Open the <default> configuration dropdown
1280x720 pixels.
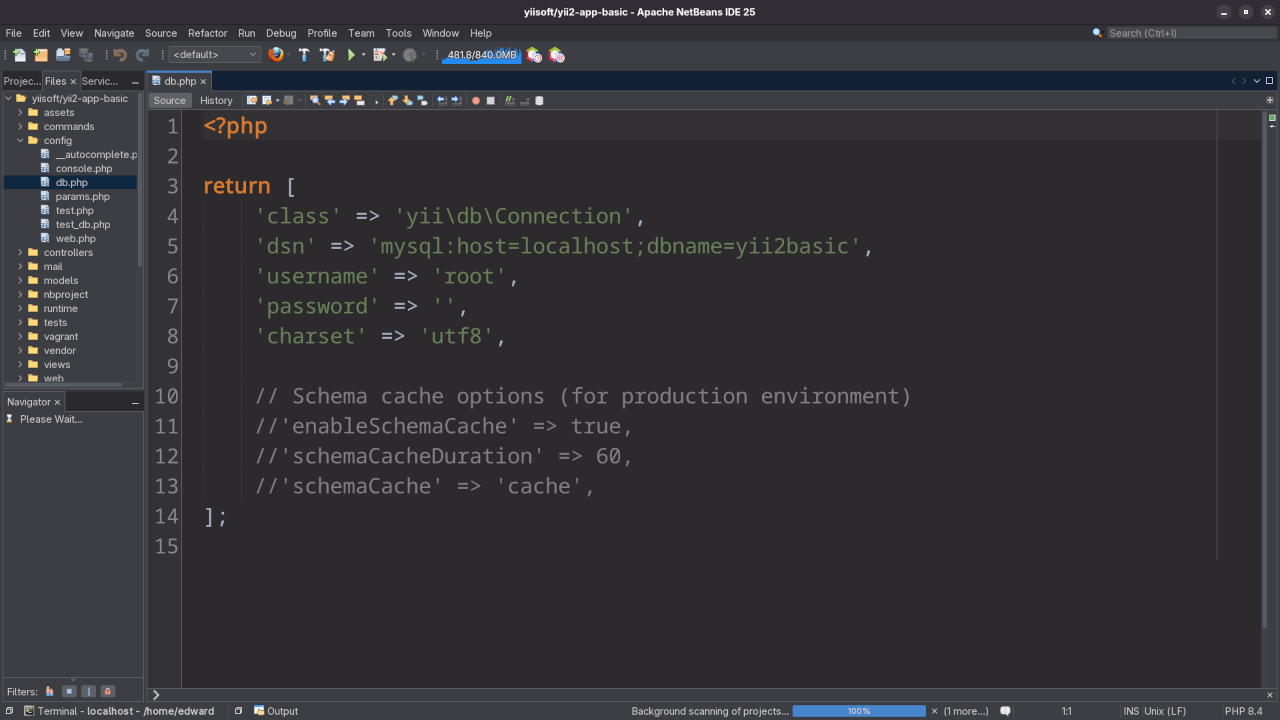click(214, 55)
